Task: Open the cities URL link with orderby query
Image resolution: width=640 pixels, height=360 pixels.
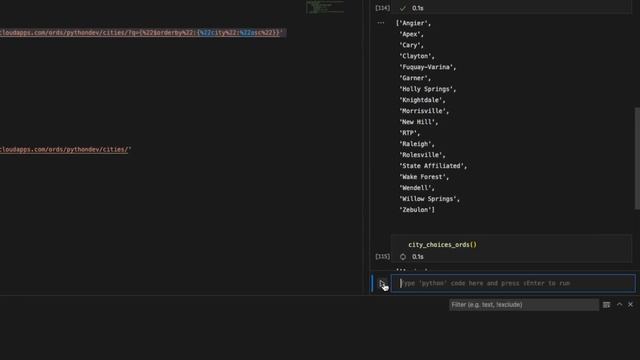Action: tap(141, 32)
